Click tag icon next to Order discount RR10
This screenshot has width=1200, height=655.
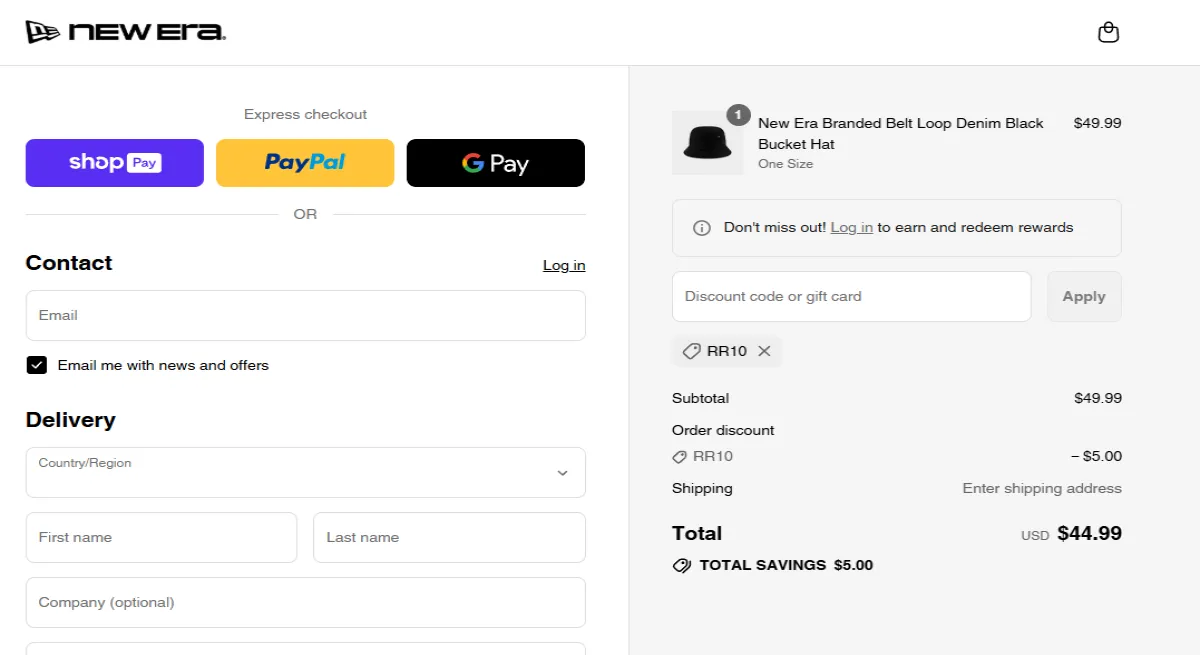(680, 456)
